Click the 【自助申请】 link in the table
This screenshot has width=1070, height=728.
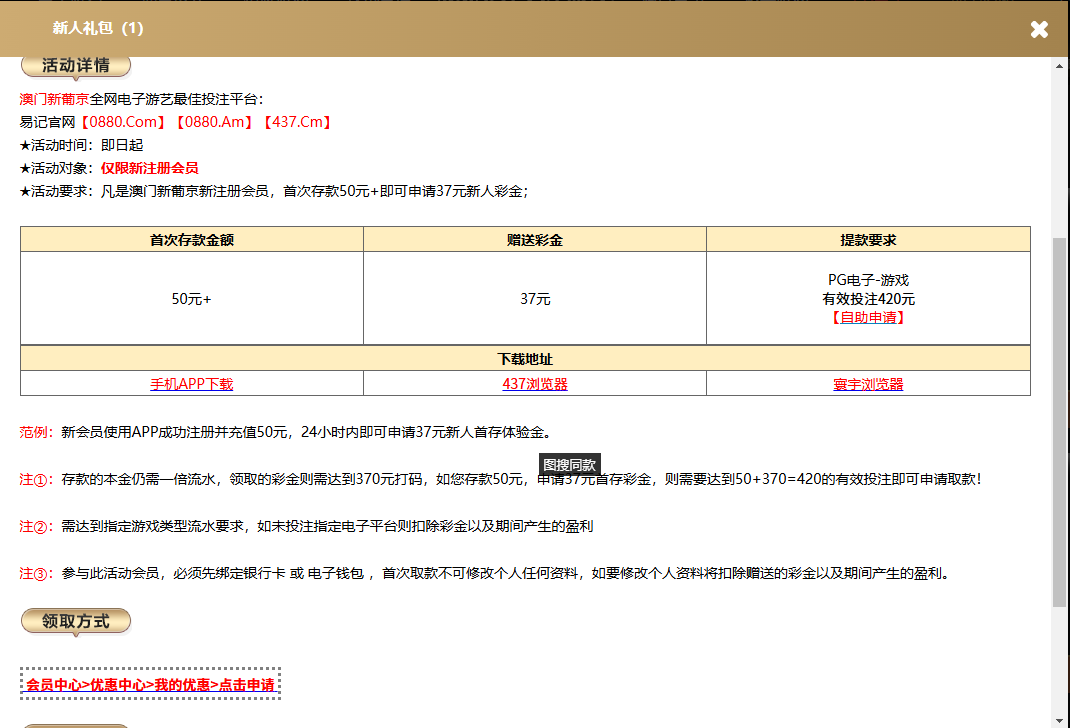click(868, 318)
